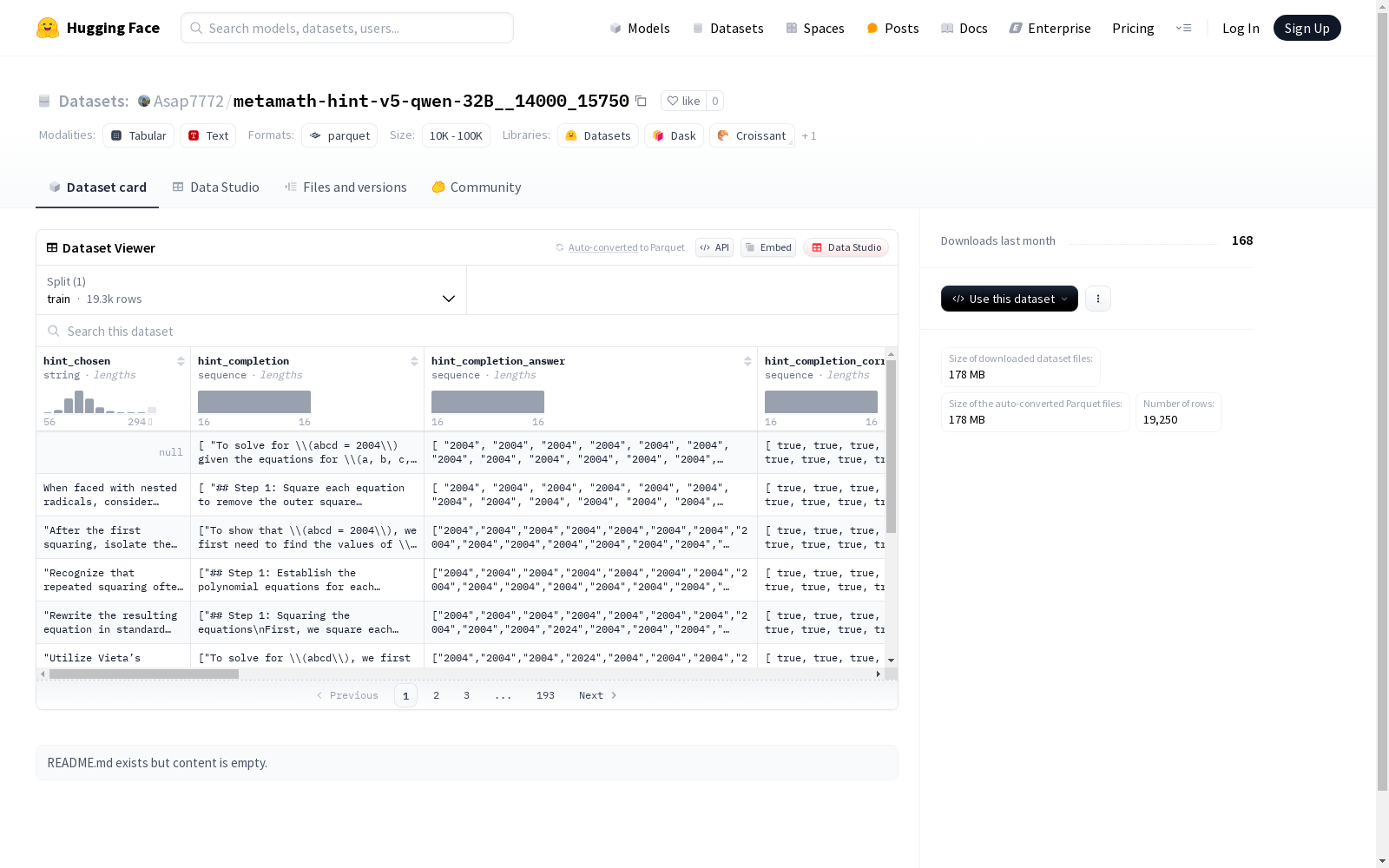Click the Embed button
The height and width of the screenshot is (868, 1389).
(x=768, y=247)
